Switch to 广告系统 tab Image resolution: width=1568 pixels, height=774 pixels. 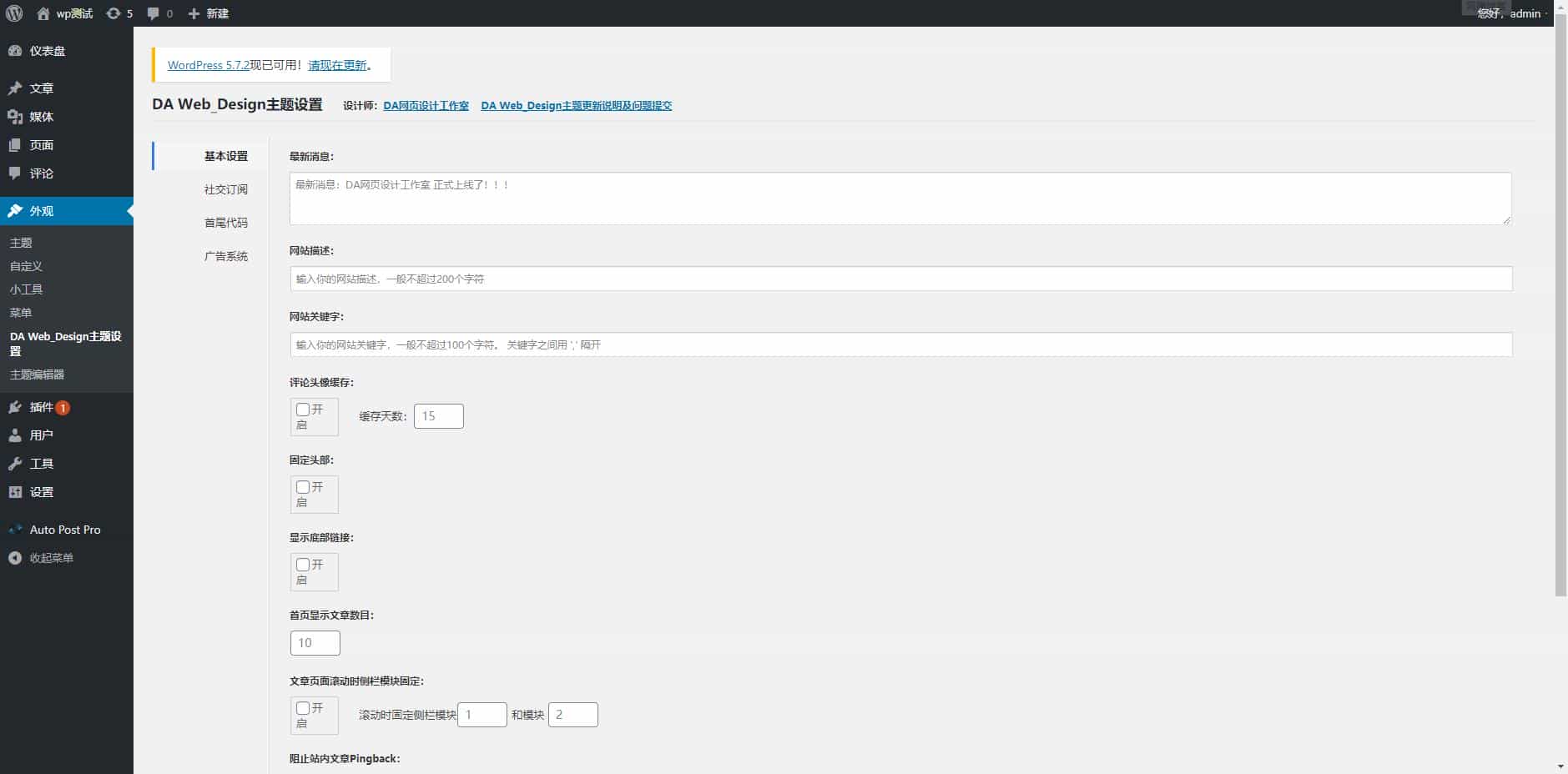coord(226,256)
